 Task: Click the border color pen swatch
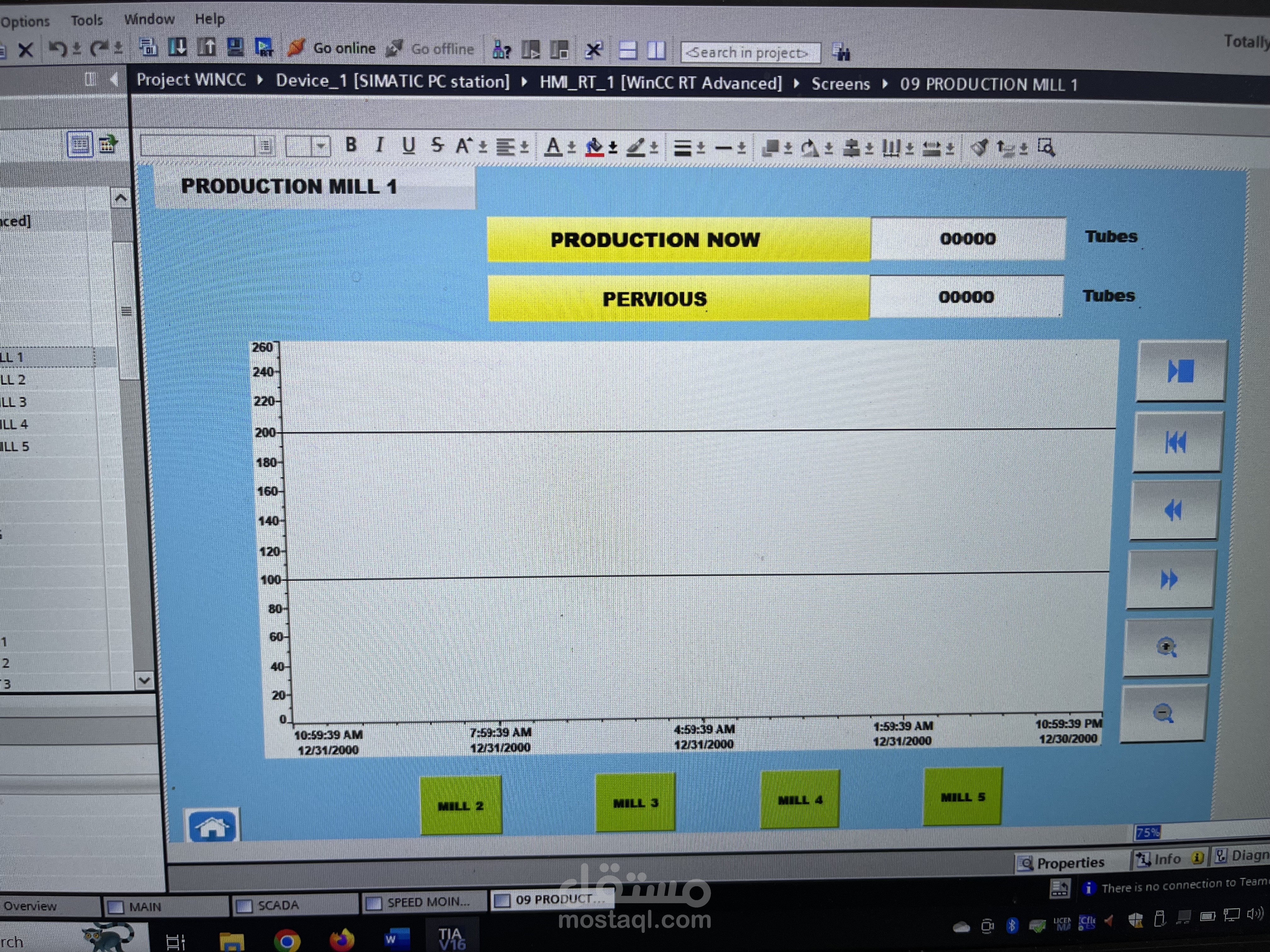click(636, 148)
